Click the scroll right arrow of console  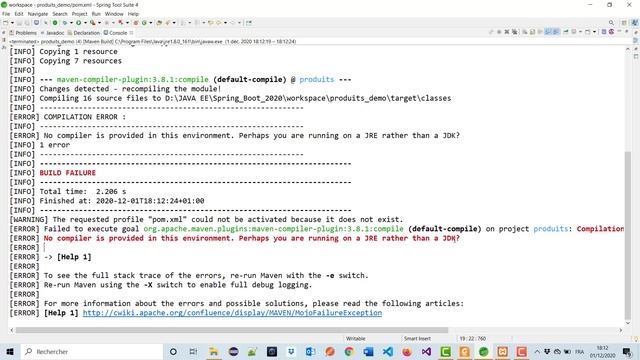pyautogui.click(x=621, y=330)
